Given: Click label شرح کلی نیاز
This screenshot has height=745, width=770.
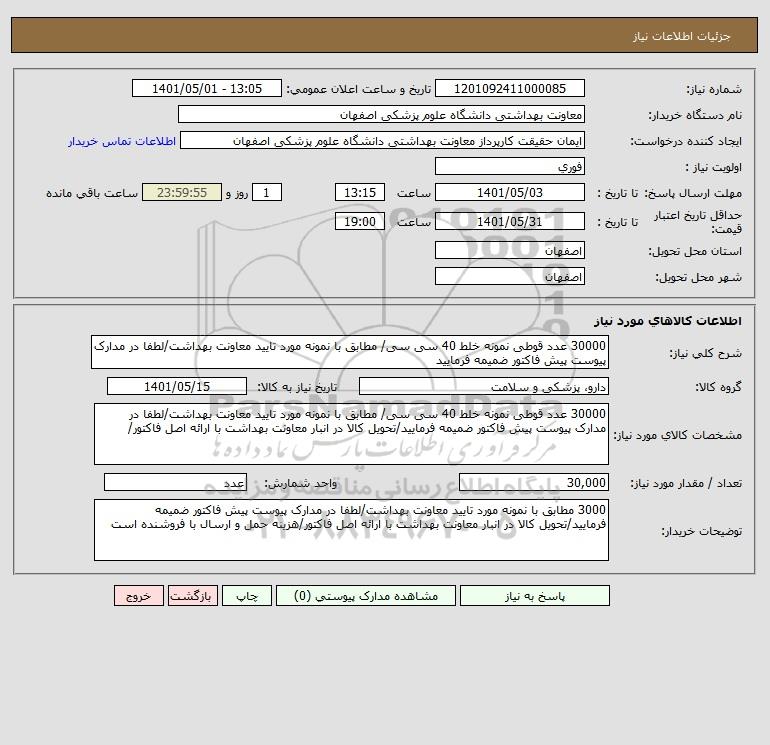Looking at the screenshot, I should 706,354.
